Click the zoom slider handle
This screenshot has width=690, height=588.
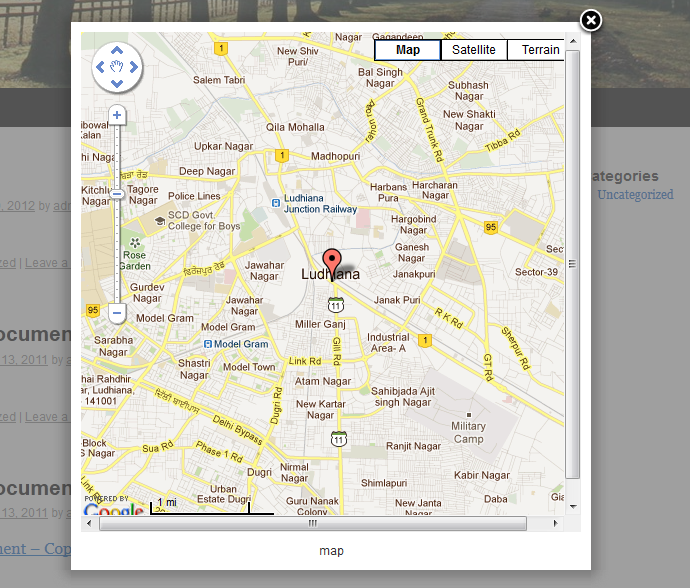[117, 194]
